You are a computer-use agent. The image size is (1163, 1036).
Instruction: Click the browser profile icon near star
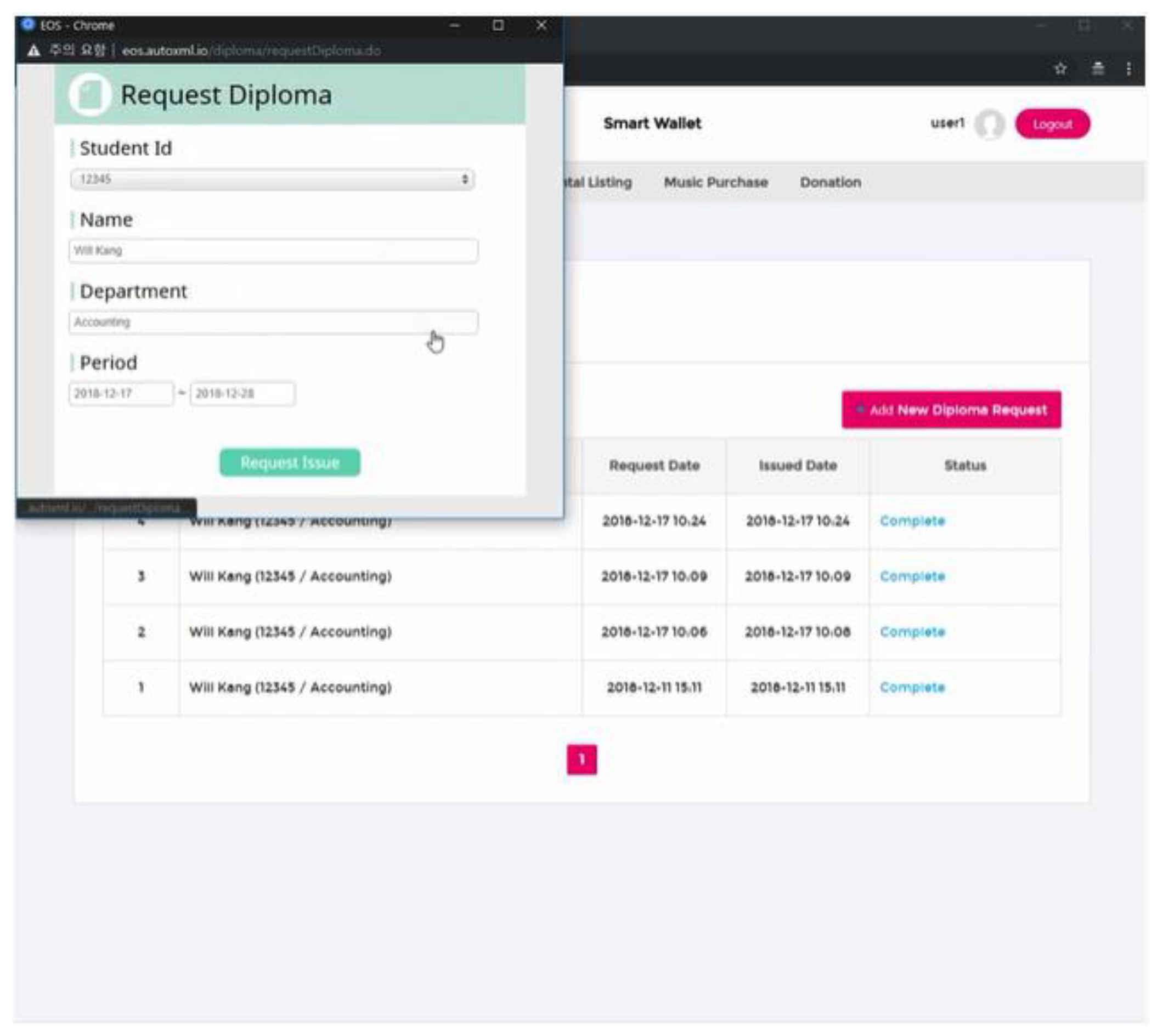point(1098,69)
